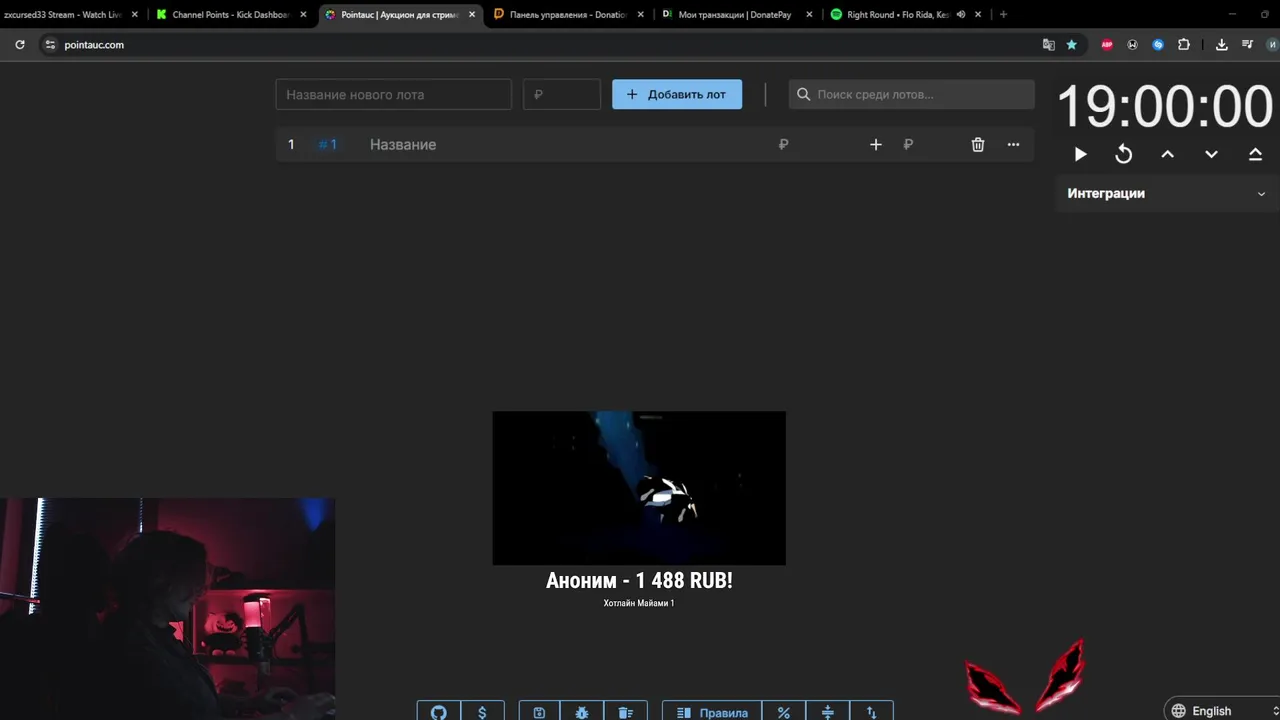Click the site info icon in address bar
Screen dimensions: 1280x720
50,44
